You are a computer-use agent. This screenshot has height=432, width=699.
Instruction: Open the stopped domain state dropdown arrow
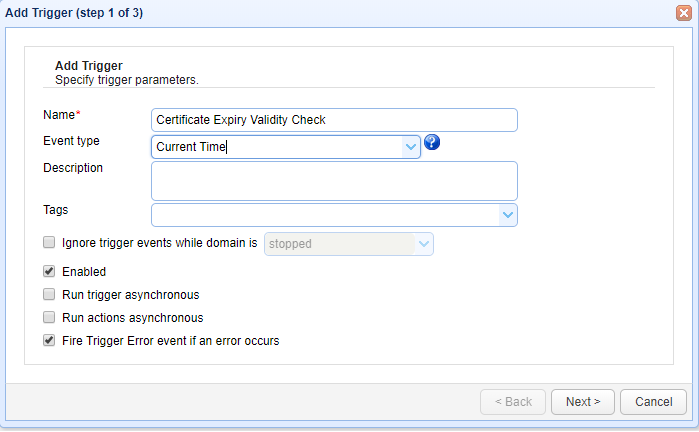point(424,243)
